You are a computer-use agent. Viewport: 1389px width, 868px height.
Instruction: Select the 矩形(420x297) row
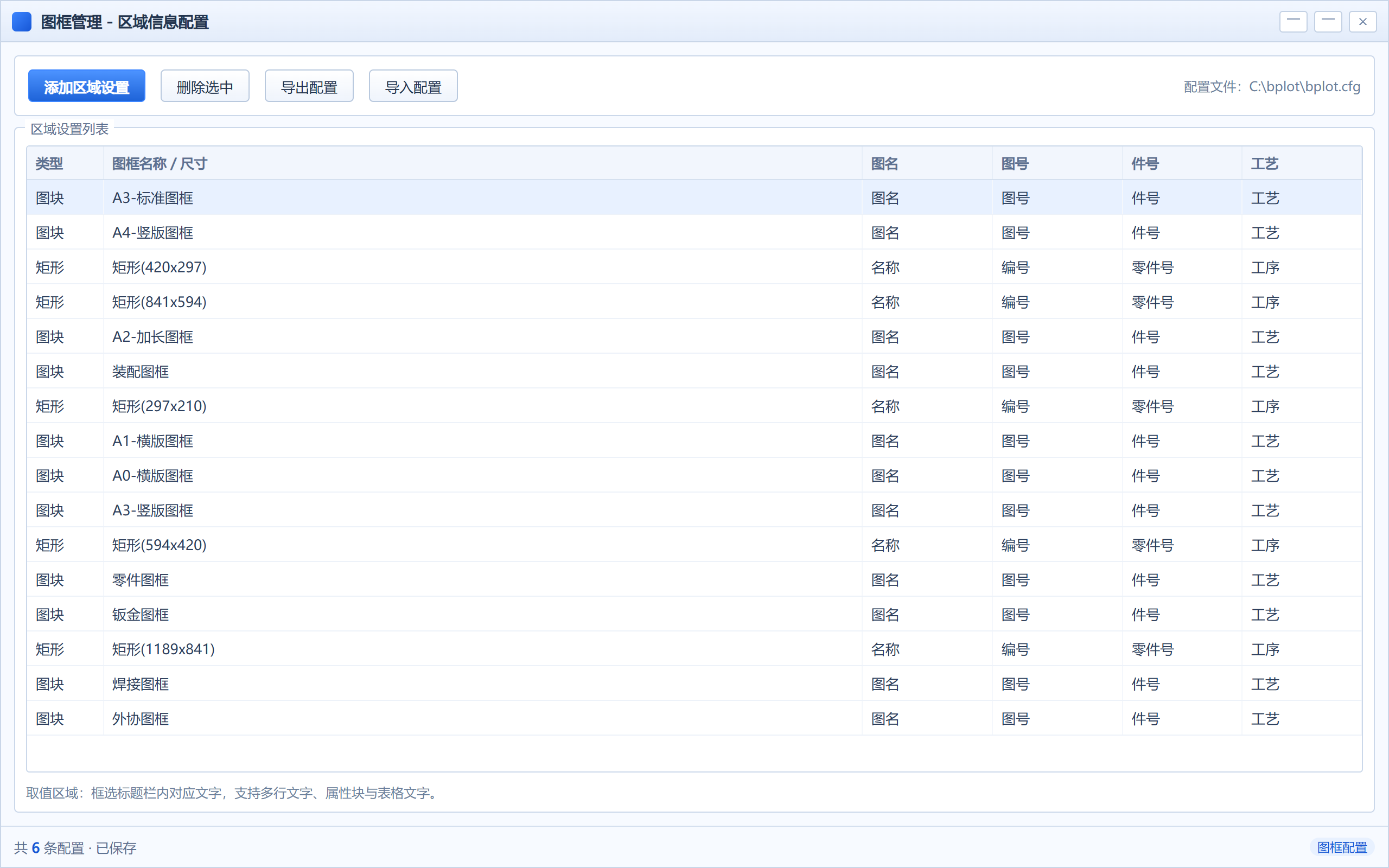pos(694,267)
